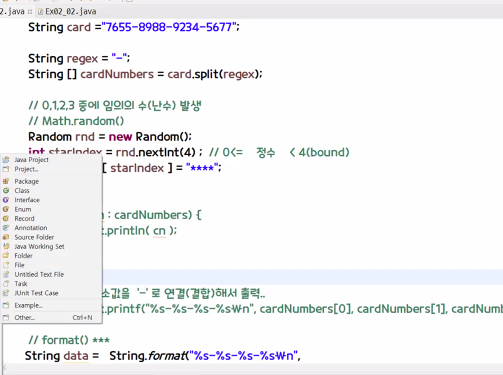Click the Java Working Set icon
Image resolution: width=503 pixels, height=375 pixels.
[x=6, y=246]
